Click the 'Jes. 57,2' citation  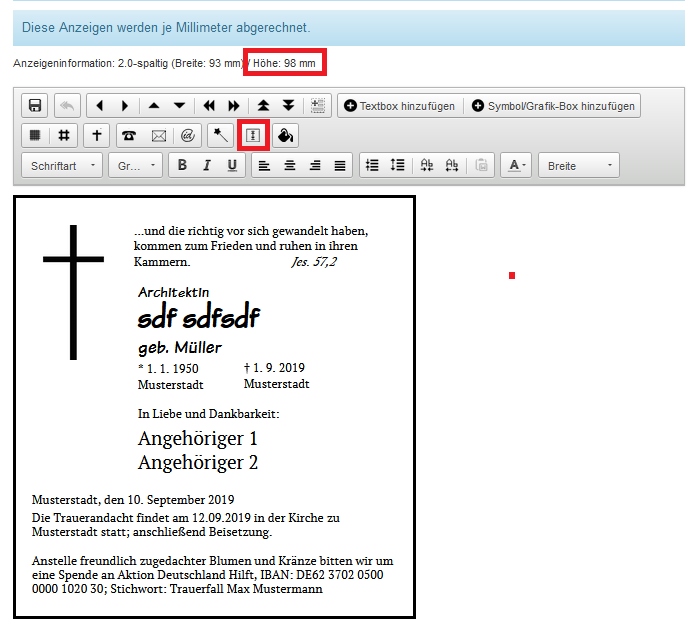(x=314, y=262)
